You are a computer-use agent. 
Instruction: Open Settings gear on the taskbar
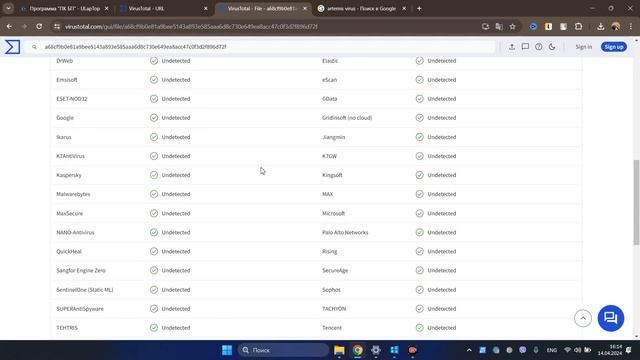point(376,350)
